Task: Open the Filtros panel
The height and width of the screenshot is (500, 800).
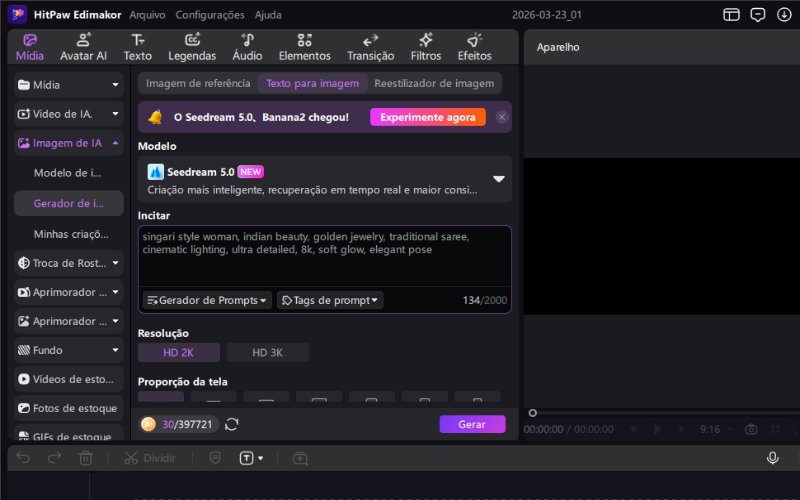Action: [426, 47]
